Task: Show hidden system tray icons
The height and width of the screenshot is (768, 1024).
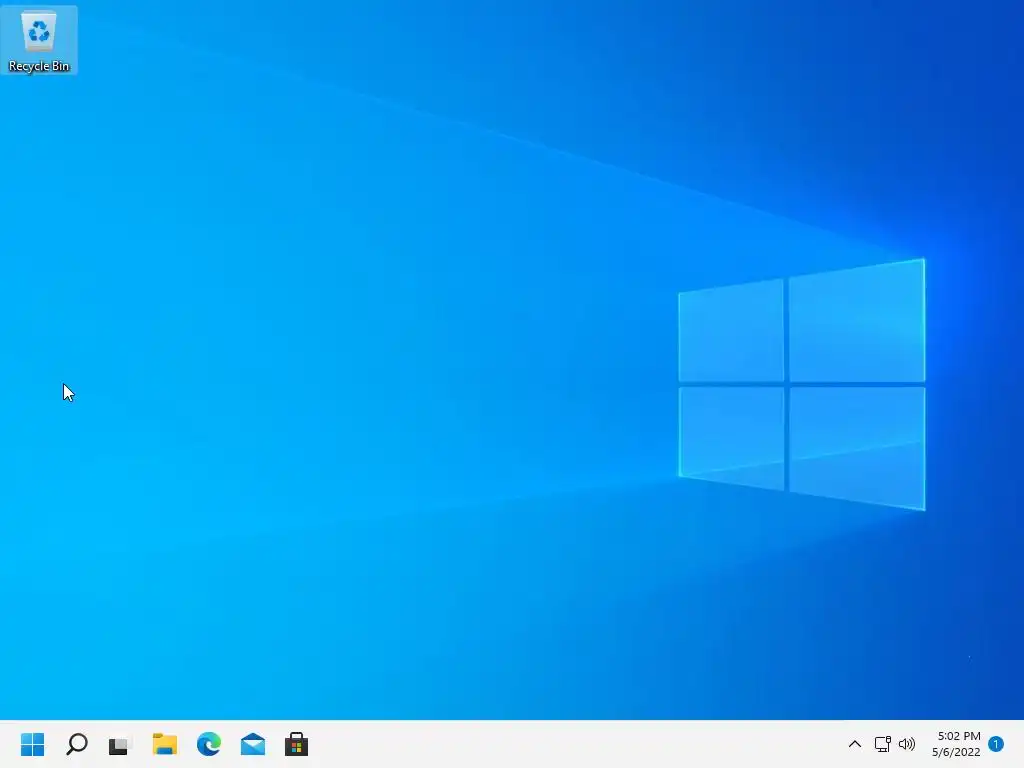Action: click(854, 744)
